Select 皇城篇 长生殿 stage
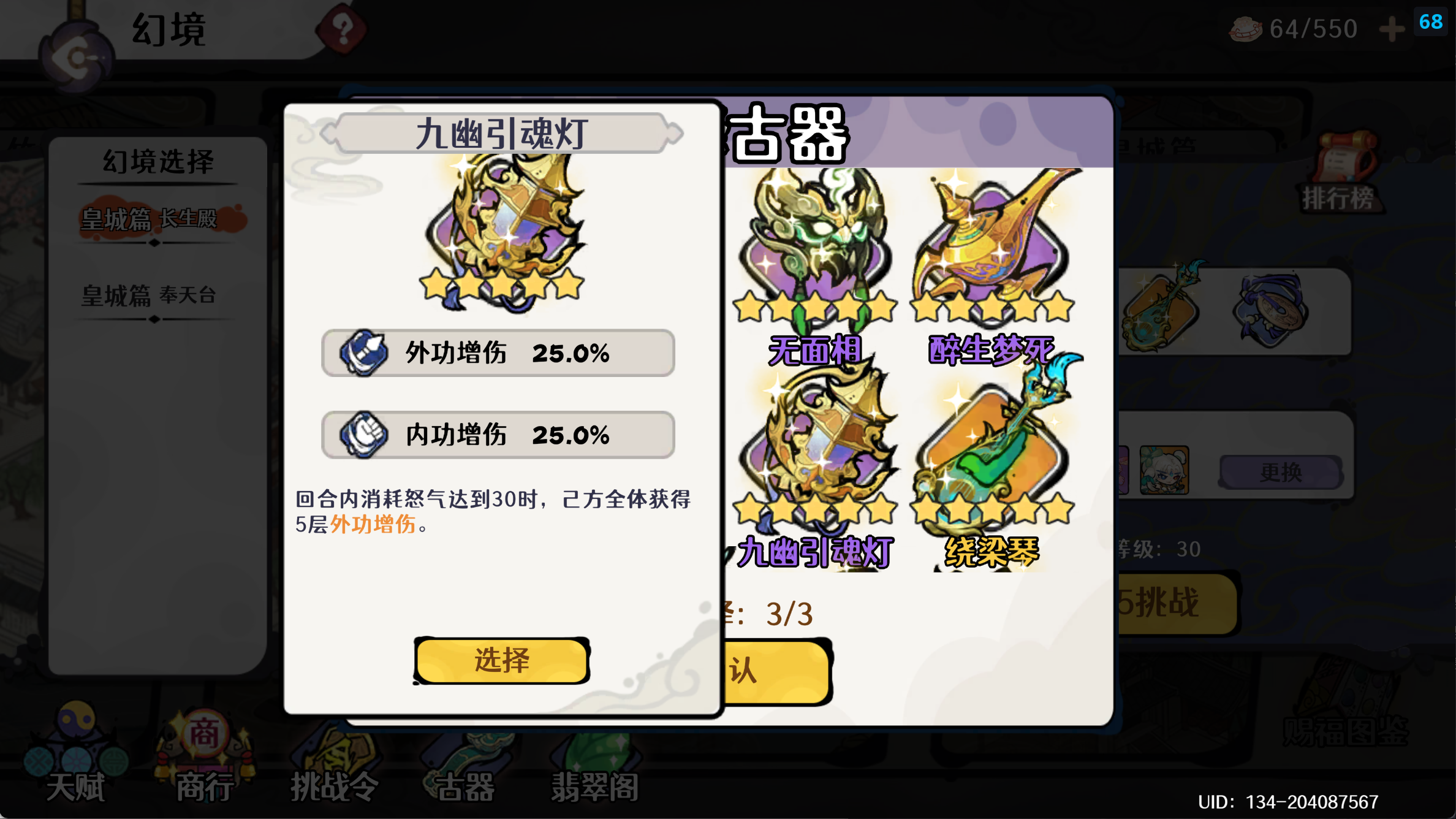The width and height of the screenshot is (1456, 819). click(150, 219)
